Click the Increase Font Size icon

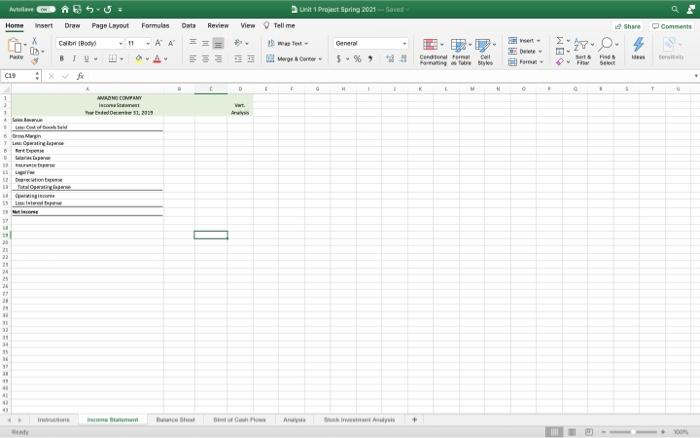point(158,43)
